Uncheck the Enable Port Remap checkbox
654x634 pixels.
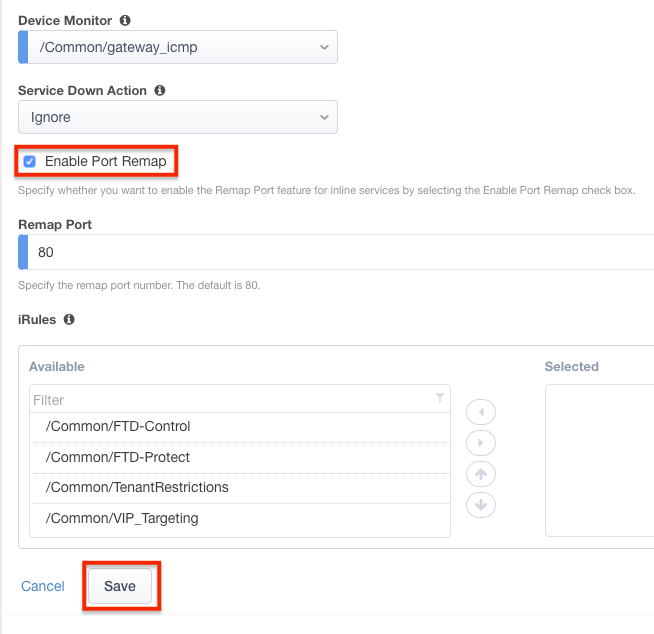[30, 161]
